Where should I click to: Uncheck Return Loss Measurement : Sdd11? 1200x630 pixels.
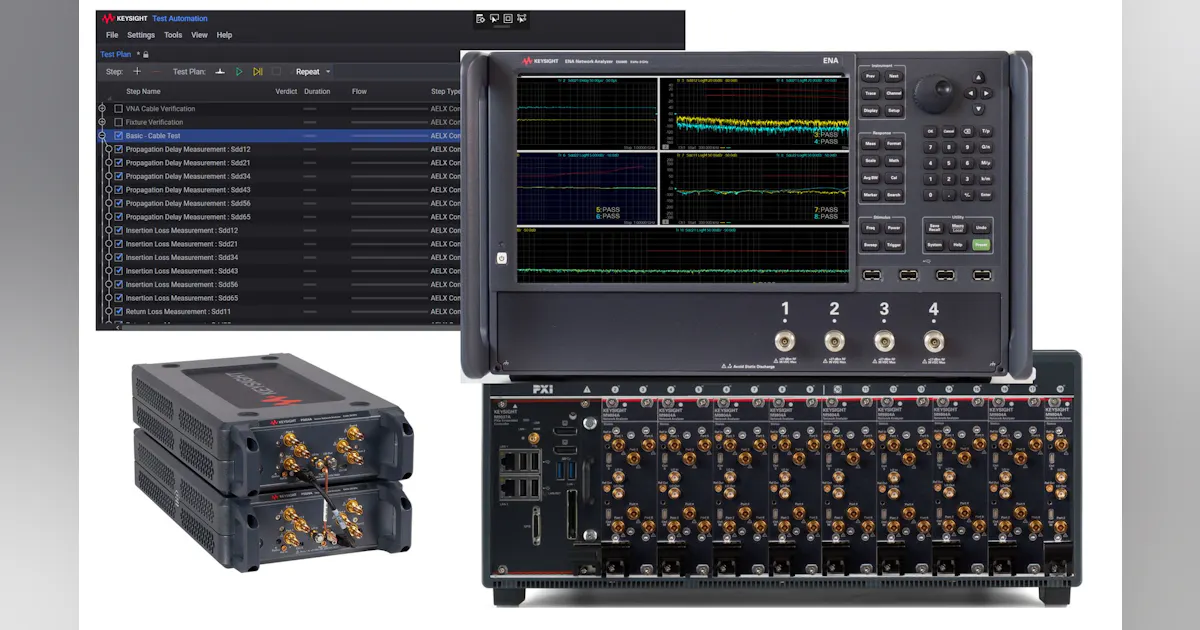pyautogui.click(x=119, y=312)
